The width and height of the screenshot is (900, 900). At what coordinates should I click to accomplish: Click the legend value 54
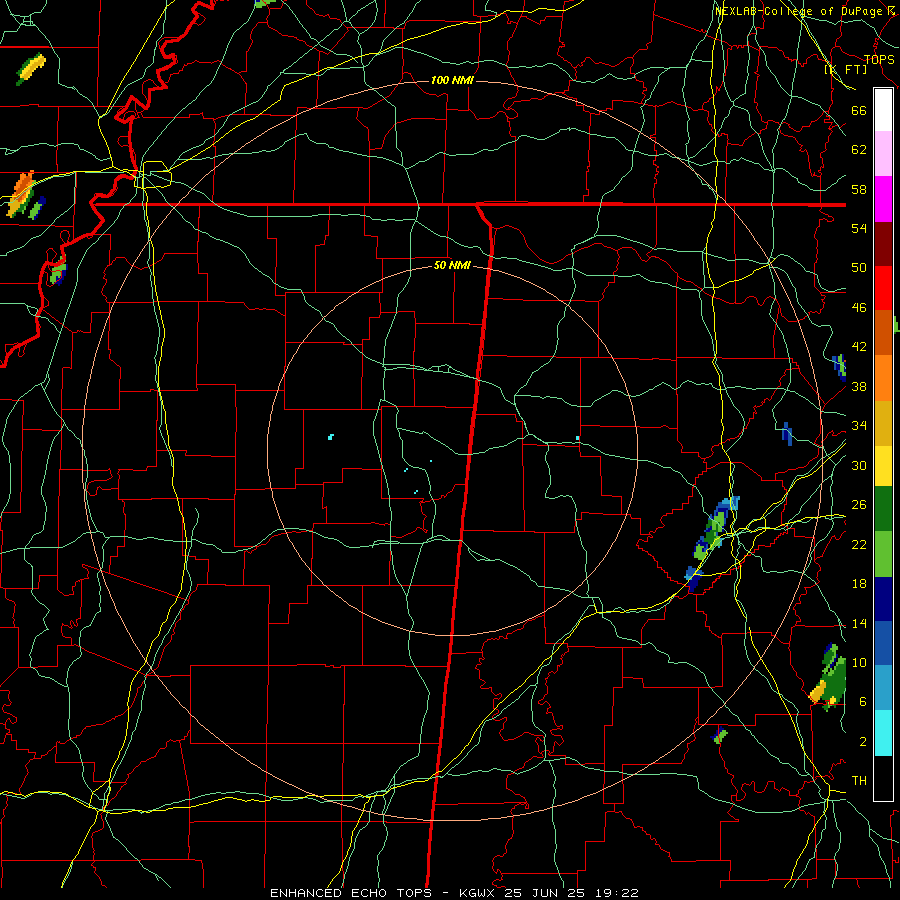coord(859,228)
